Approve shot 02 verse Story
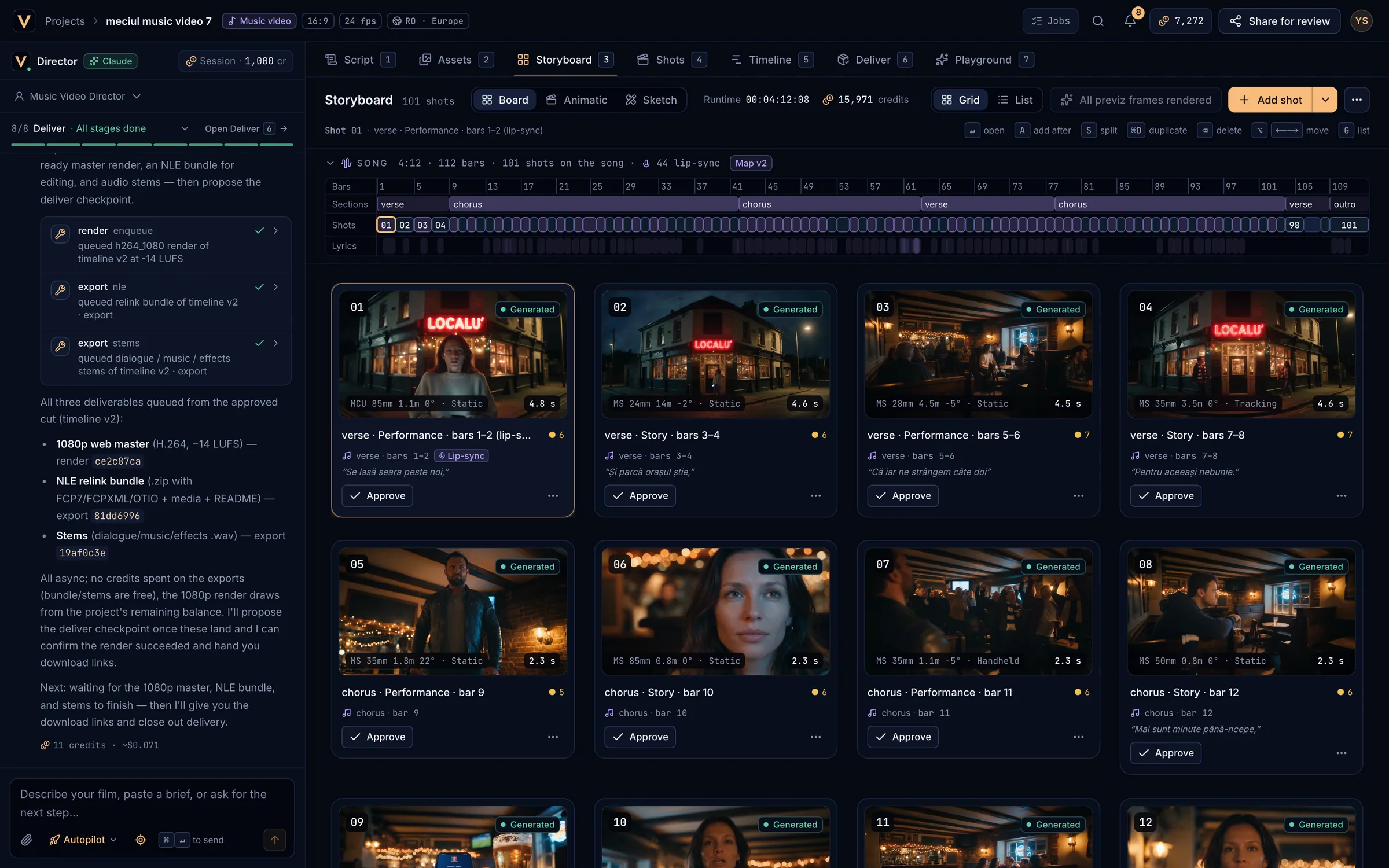This screenshot has height=868, width=1389. 640,496
